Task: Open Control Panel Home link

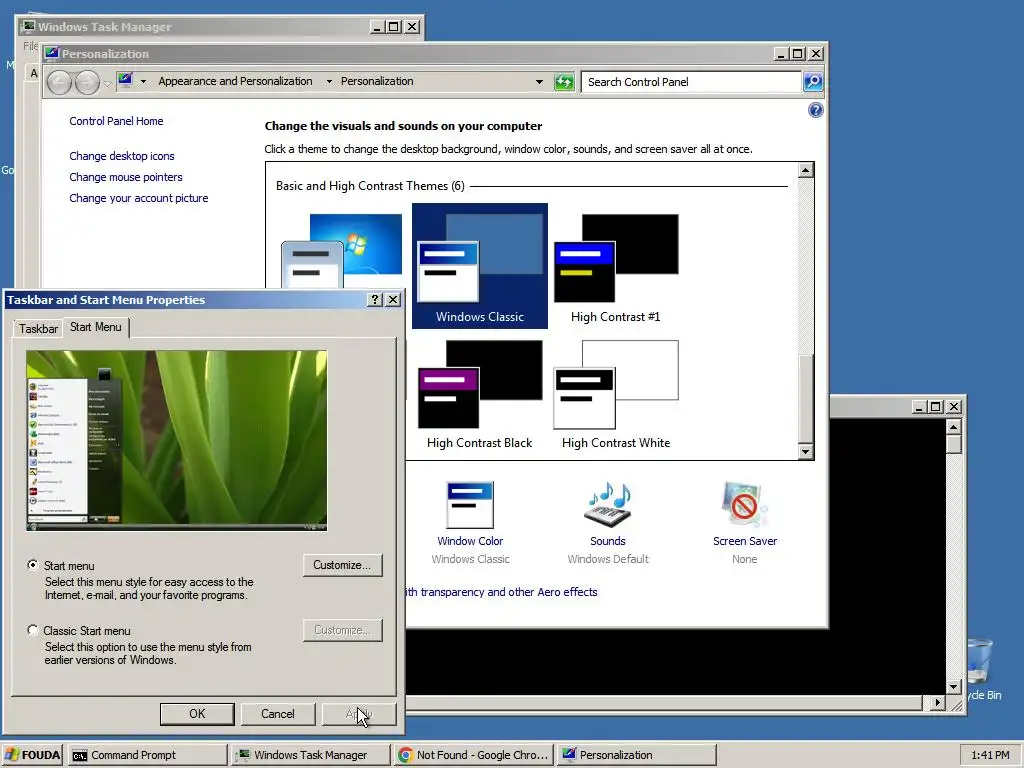Action: click(x=116, y=121)
